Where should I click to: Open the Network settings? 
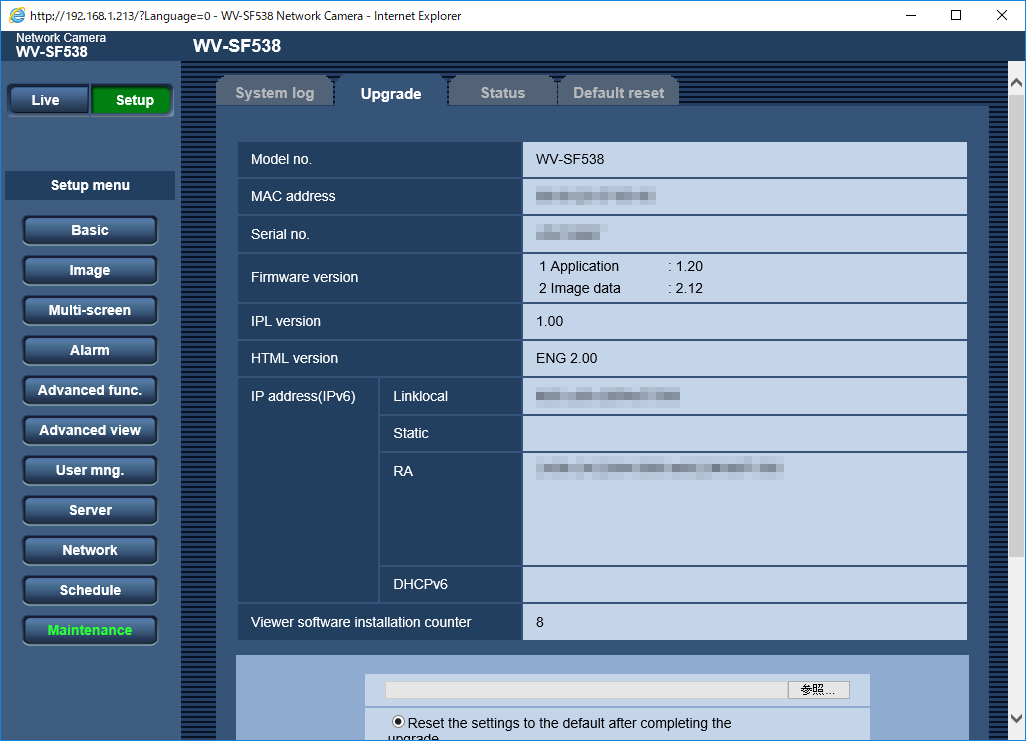tap(90, 550)
